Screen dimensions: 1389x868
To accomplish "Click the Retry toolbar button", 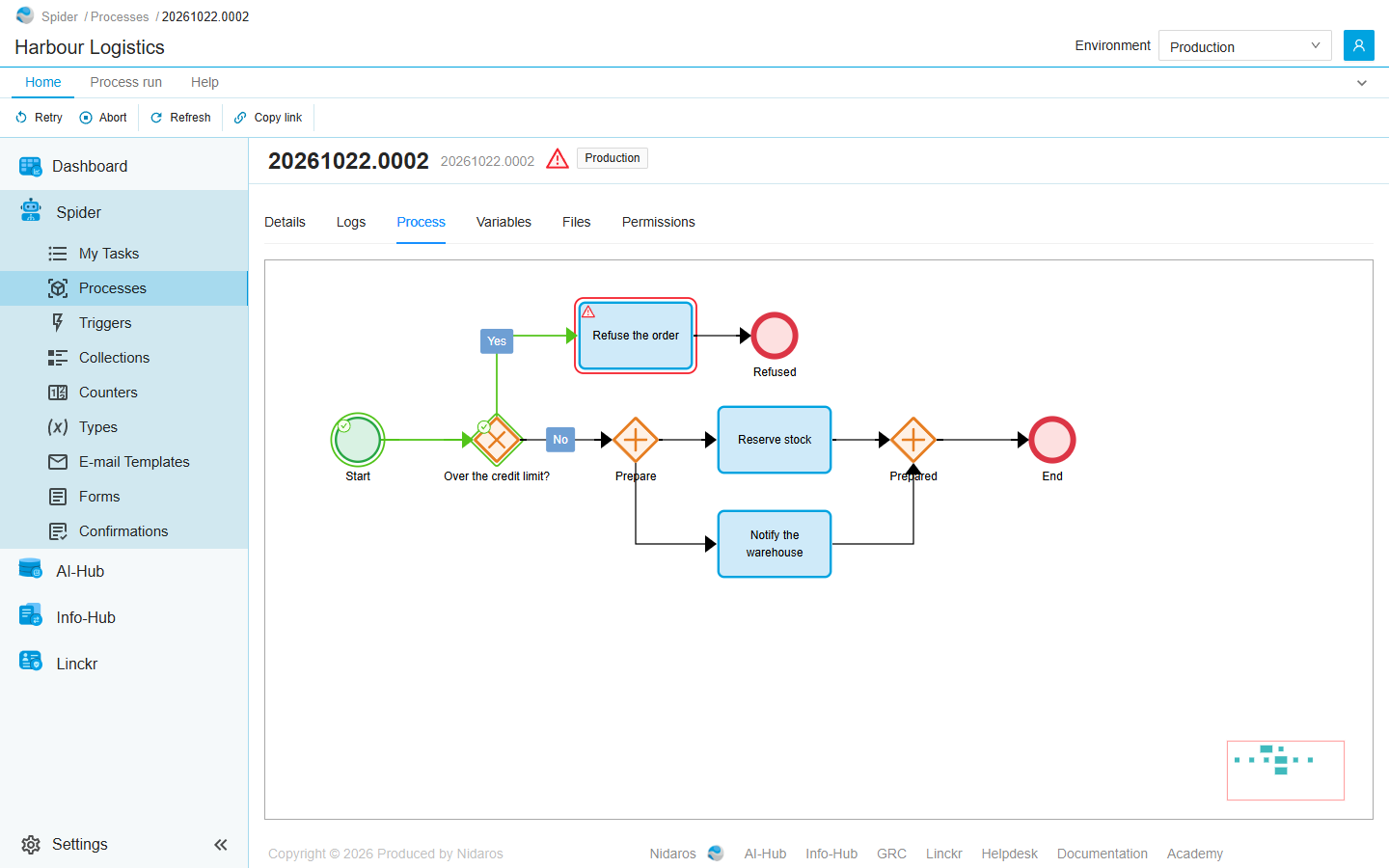I will [x=39, y=118].
